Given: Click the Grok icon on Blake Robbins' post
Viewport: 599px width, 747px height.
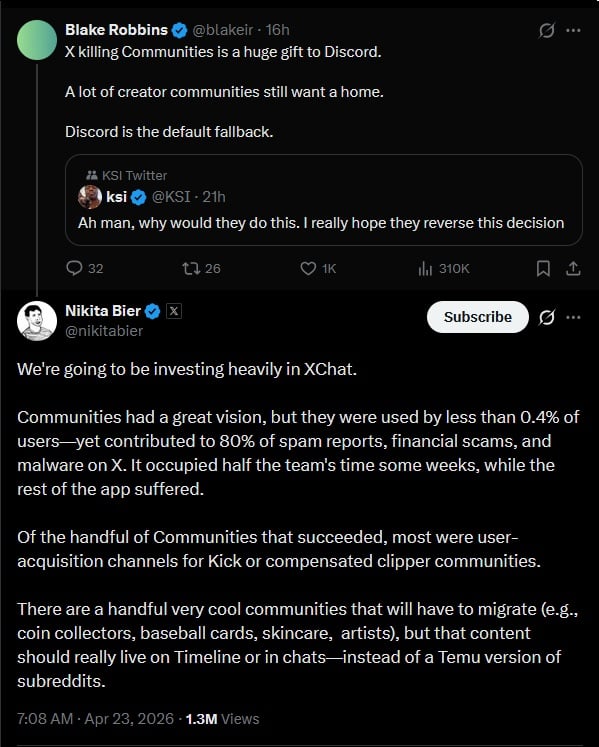Looking at the screenshot, I should pos(547,30).
